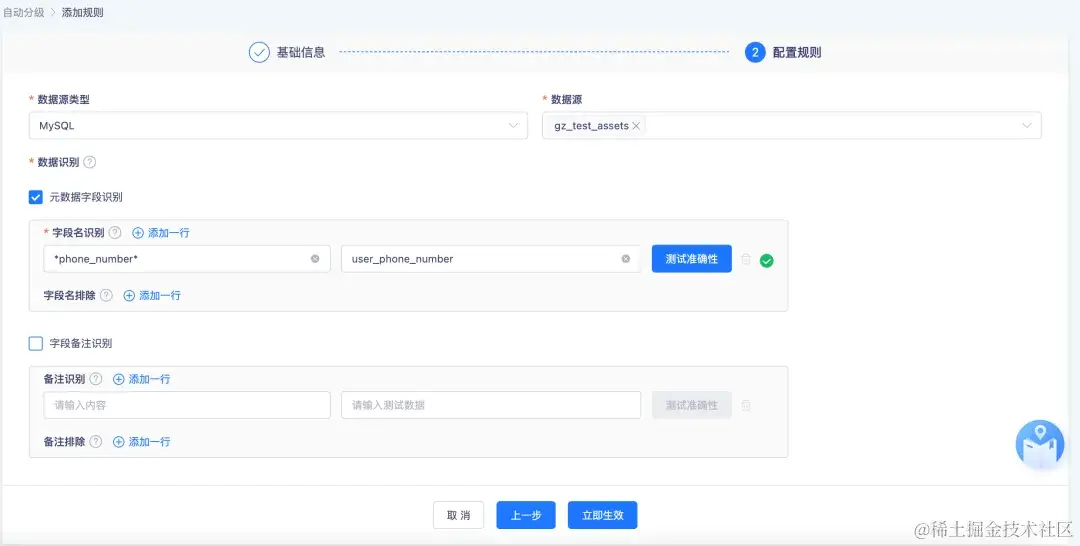The height and width of the screenshot is (546, 1080).
Task: Click the 配置规则 step label
Action: tap(797, 52)
